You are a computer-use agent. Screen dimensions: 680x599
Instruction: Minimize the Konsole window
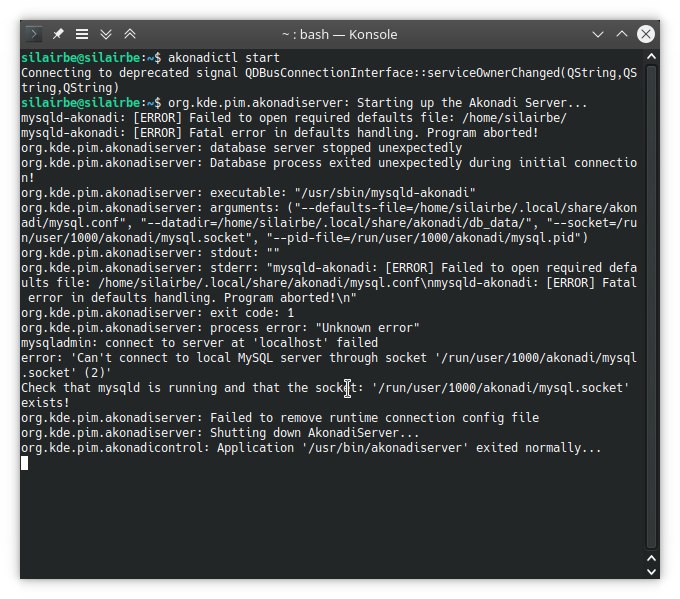[598, 34]
